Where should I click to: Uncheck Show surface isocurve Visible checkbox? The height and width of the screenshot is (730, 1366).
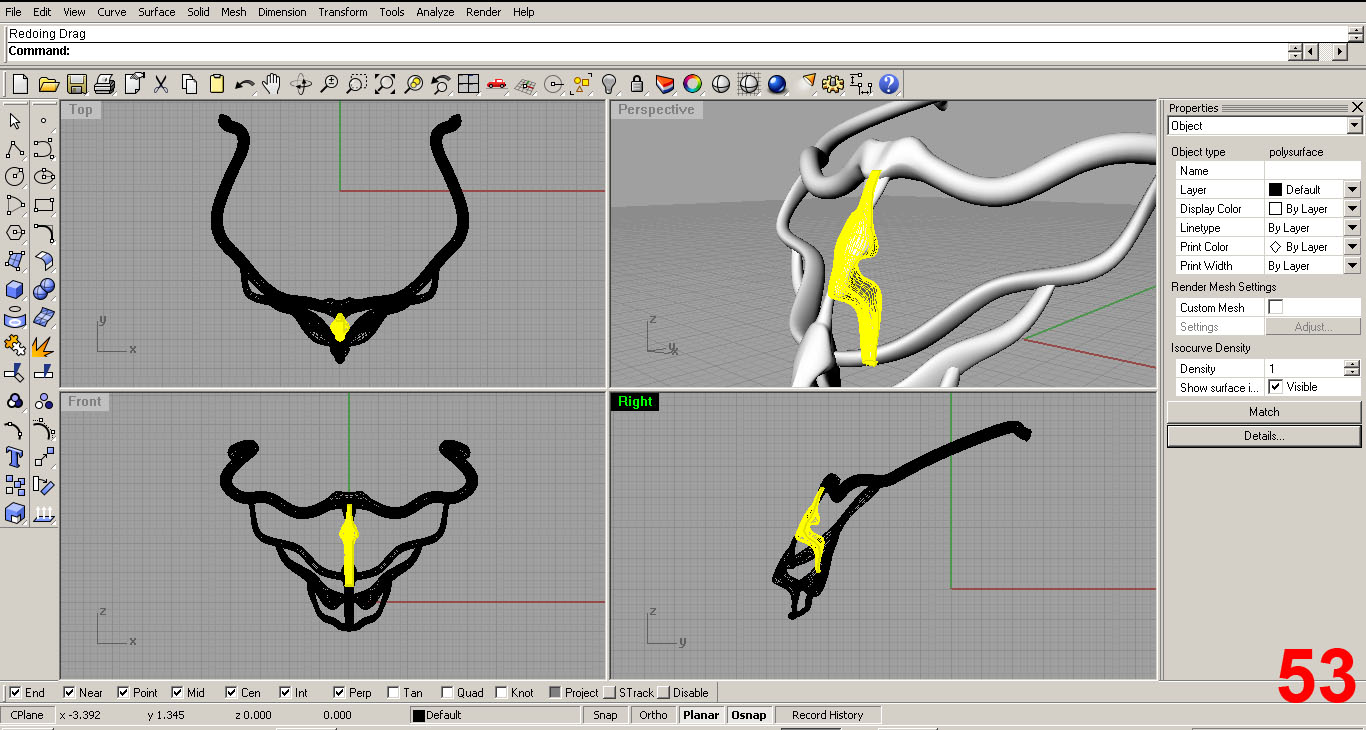[1275, 387]
